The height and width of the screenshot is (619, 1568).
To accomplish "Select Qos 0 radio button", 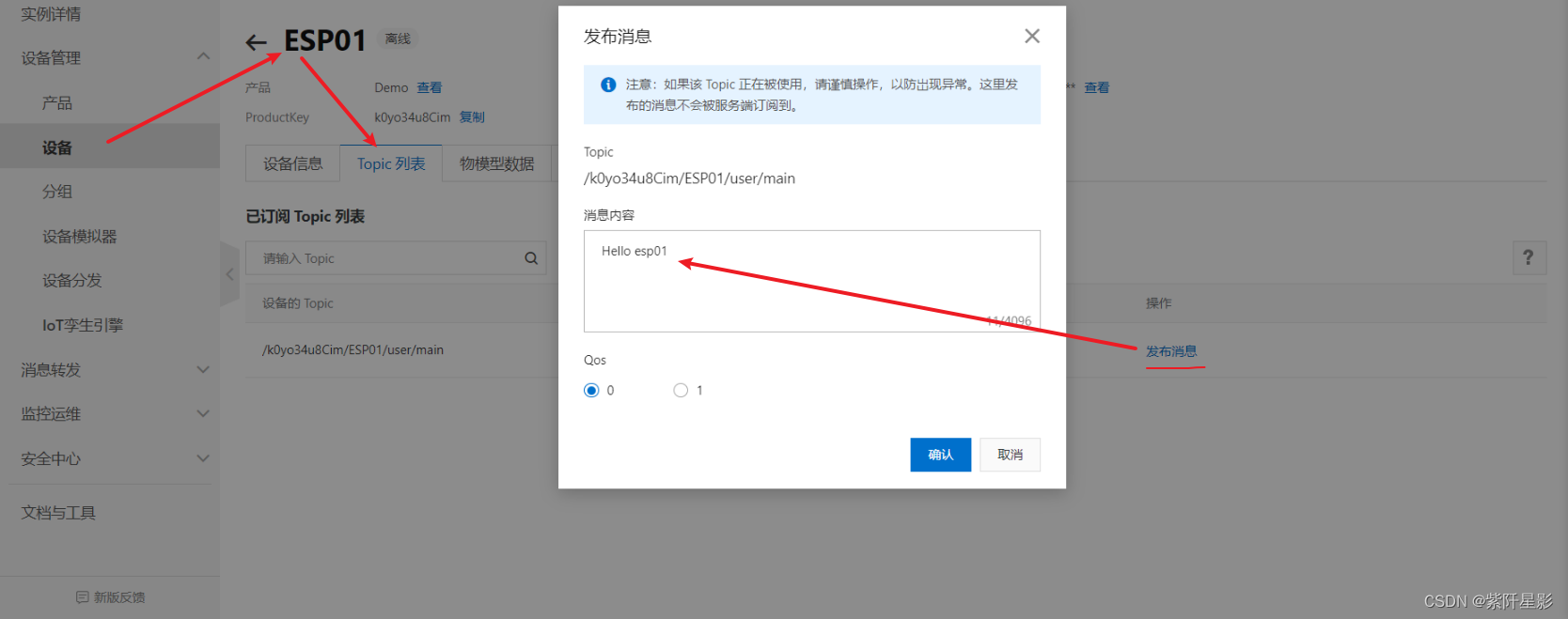I will (x=591, y=390).
